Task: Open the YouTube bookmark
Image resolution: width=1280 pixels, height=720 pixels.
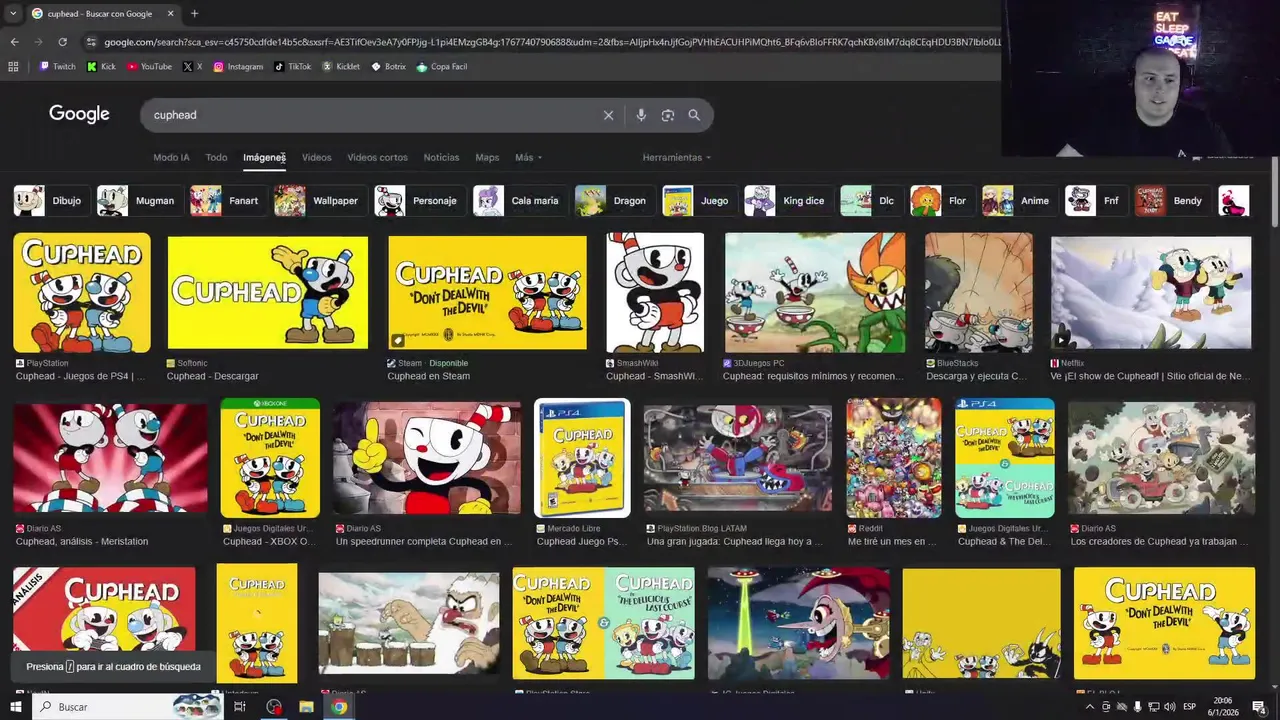Action: click(x=149, y=67)
